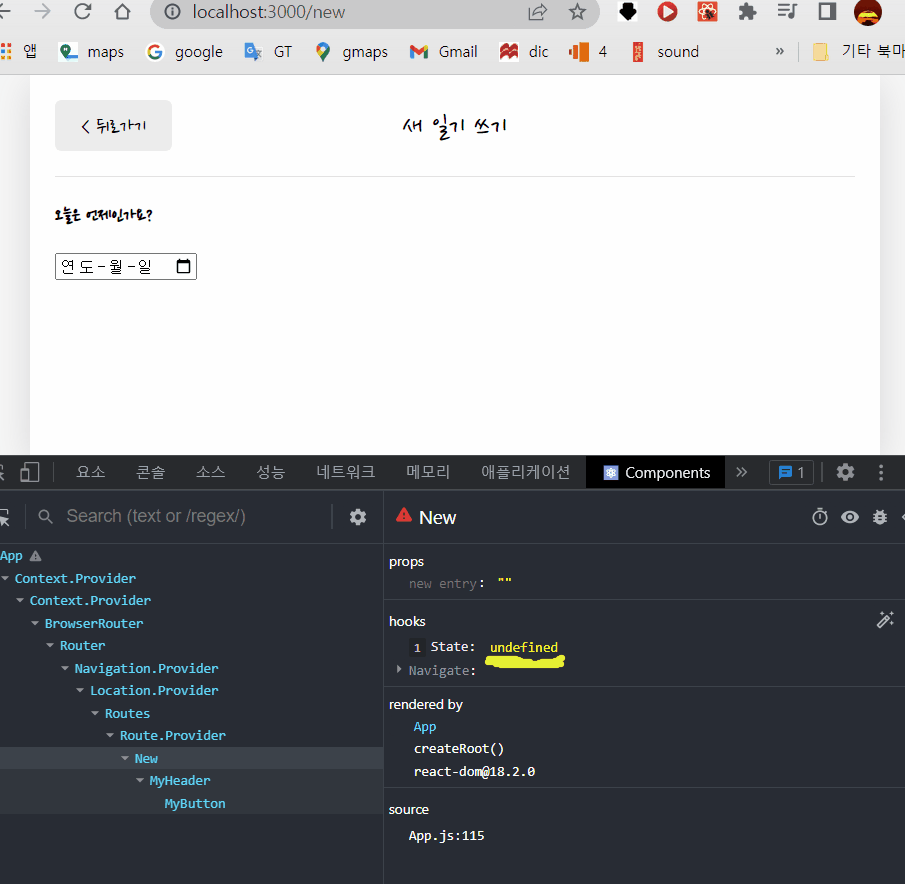
Task: Open the console issues counter badge
Action: [791, 473]
